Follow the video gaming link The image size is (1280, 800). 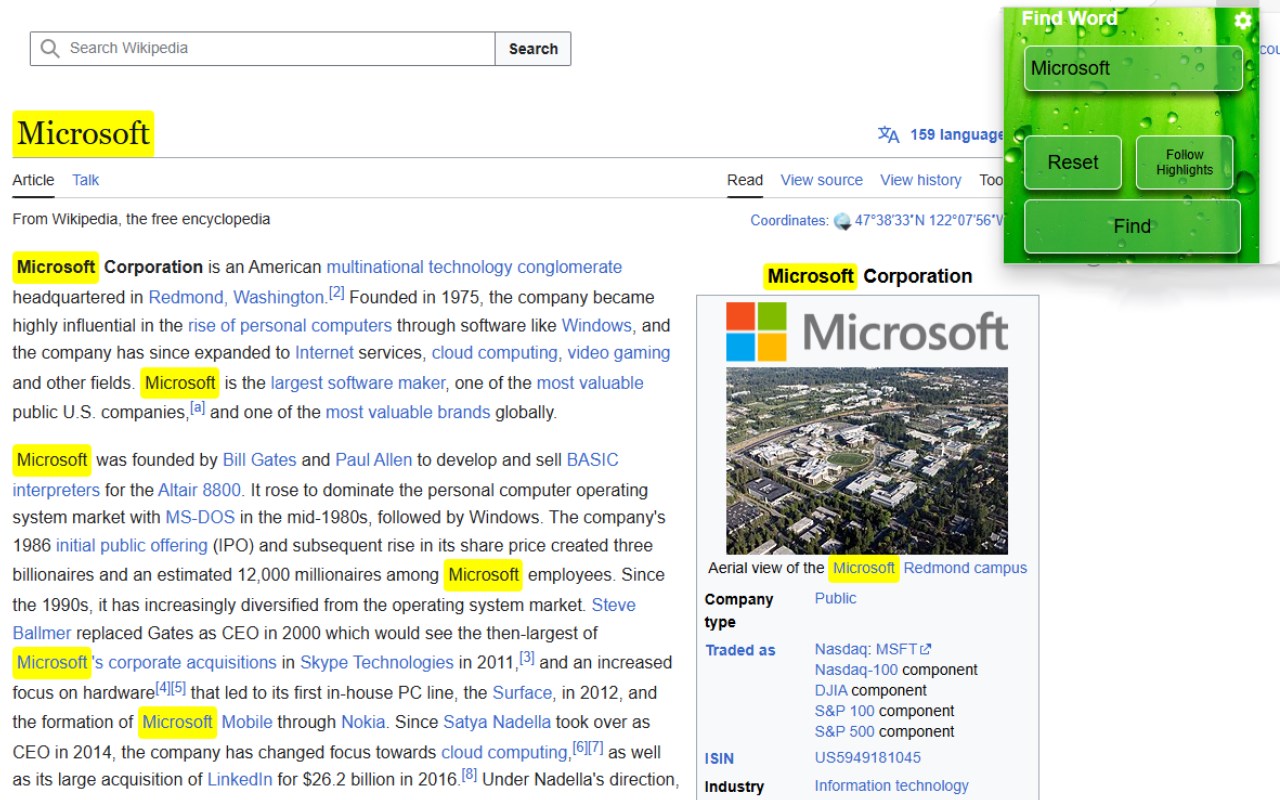click(x=619, y=353)
